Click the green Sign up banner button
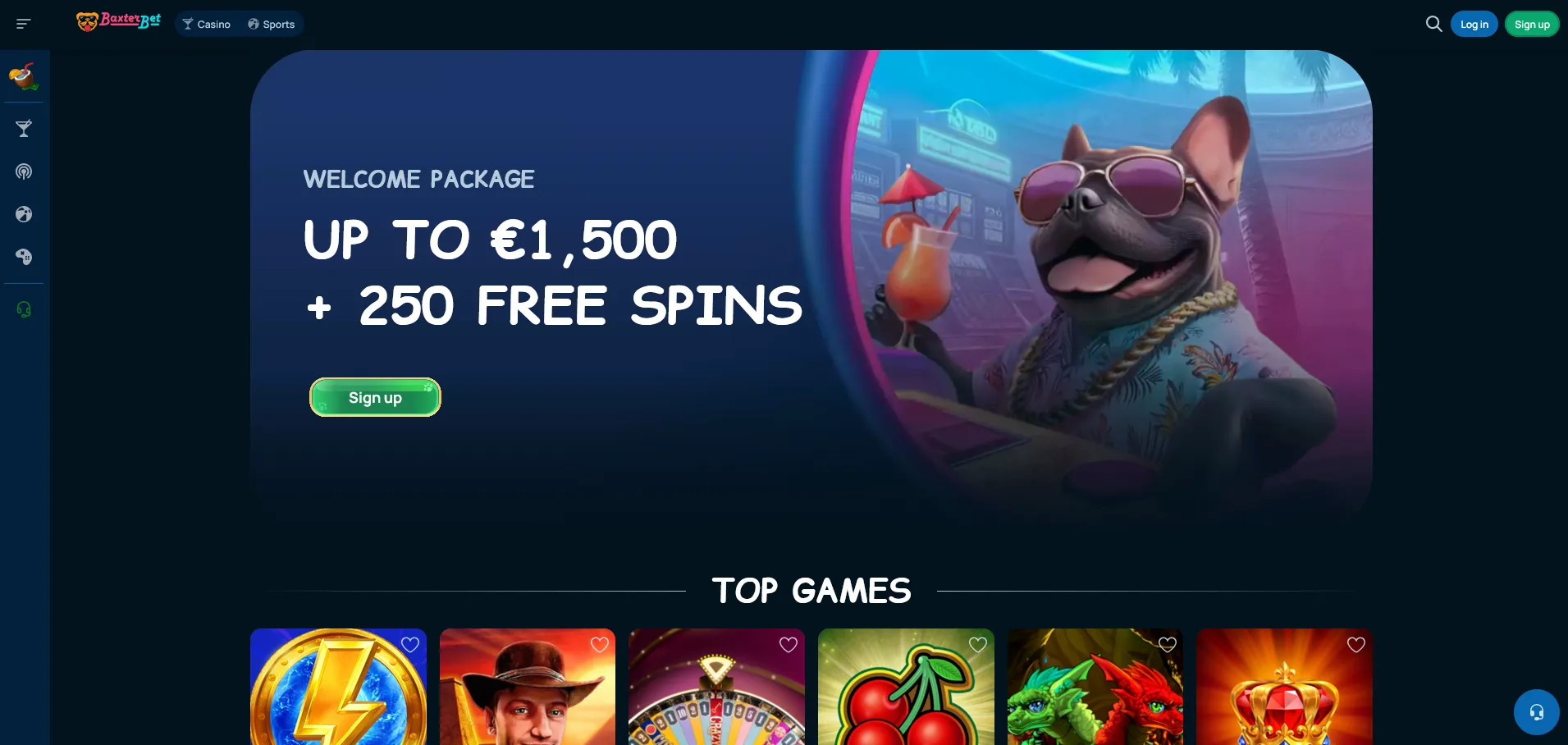Viewport: 1568px width, 745px height. 375,397
